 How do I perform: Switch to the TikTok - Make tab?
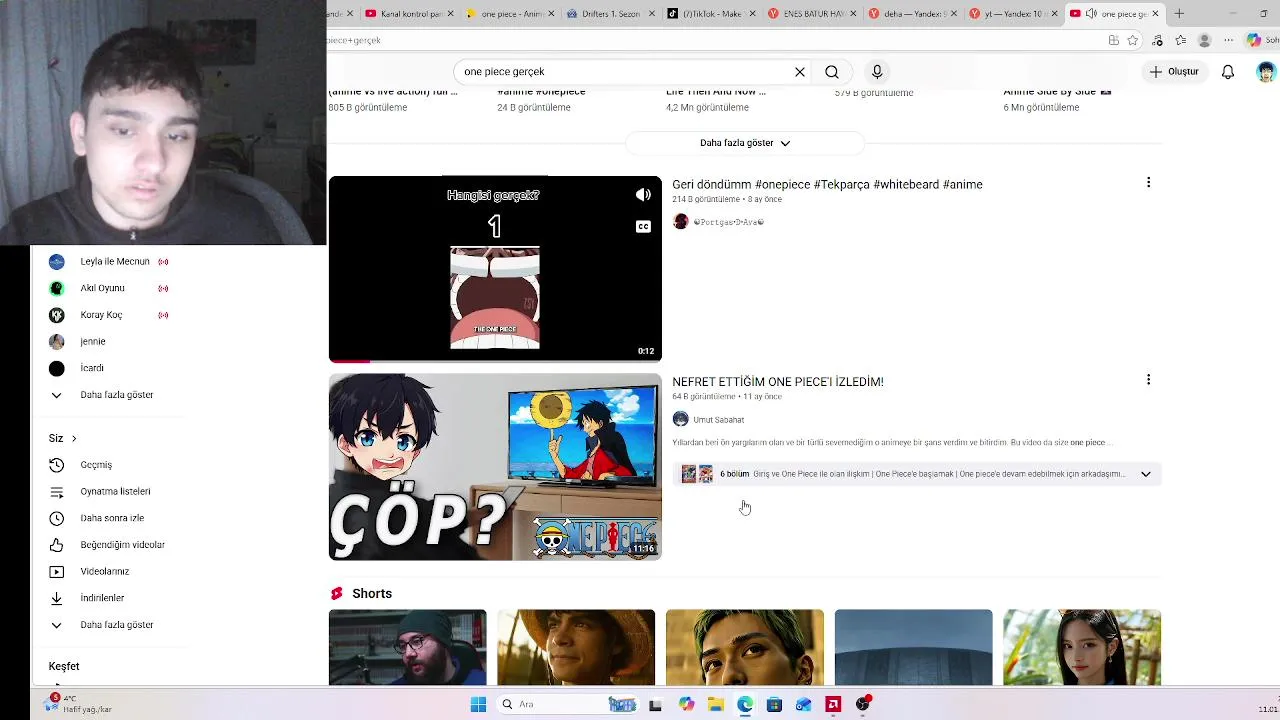pyautogui.click(x=711, y=14)
